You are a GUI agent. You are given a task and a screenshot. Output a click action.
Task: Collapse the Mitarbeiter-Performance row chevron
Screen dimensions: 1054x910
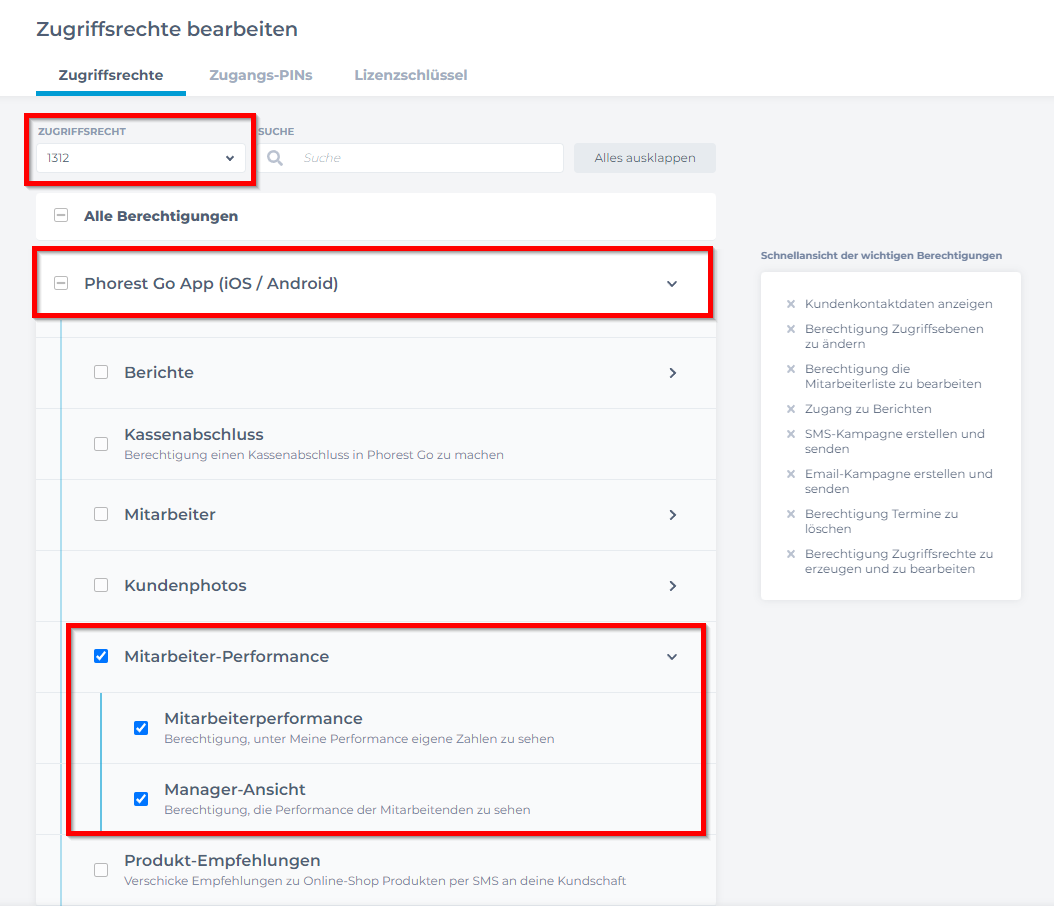pyautogui.click(x=672, y=657)
